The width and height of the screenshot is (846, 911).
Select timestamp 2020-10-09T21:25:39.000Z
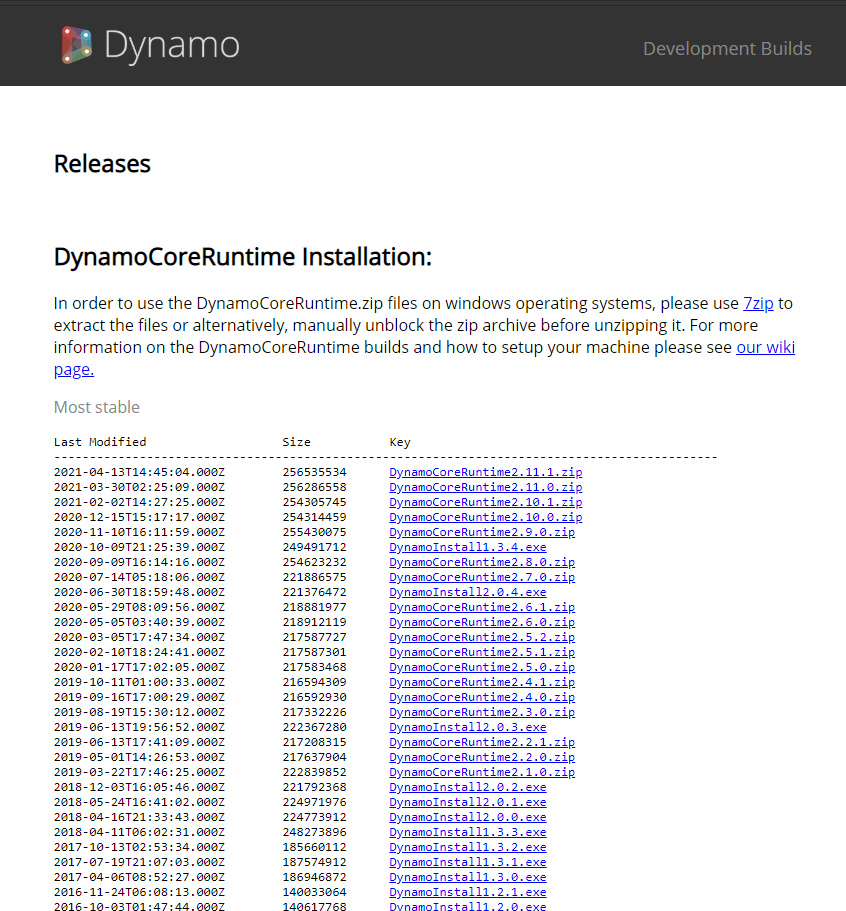[x=139, y=547]
